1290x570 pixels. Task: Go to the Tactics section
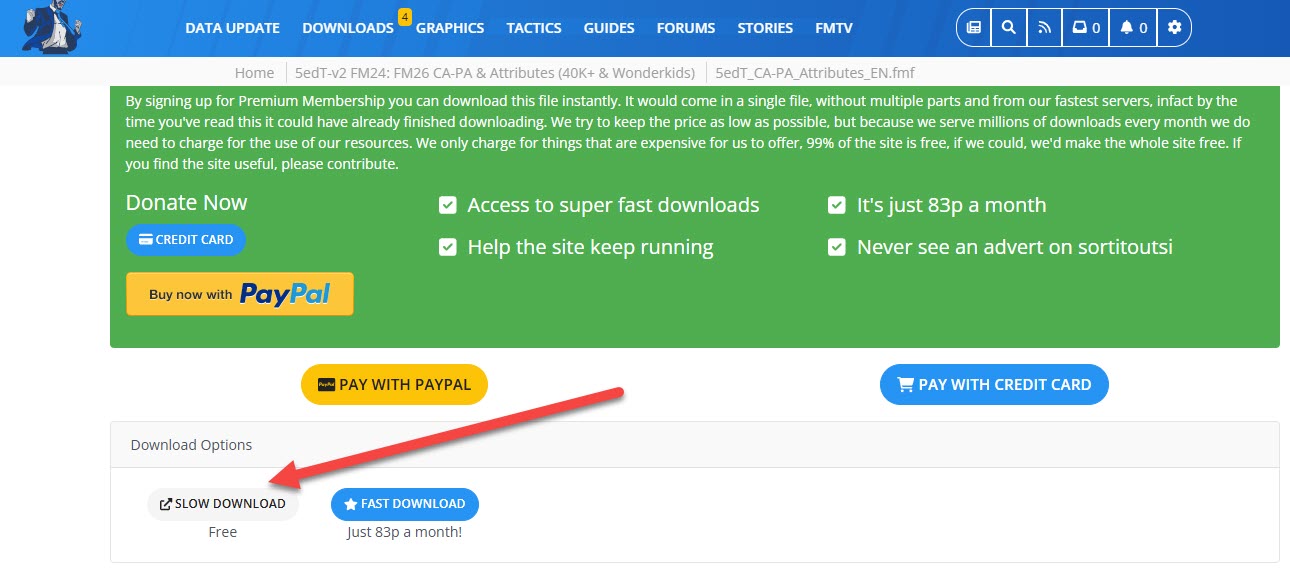click(x=533, y=28)
